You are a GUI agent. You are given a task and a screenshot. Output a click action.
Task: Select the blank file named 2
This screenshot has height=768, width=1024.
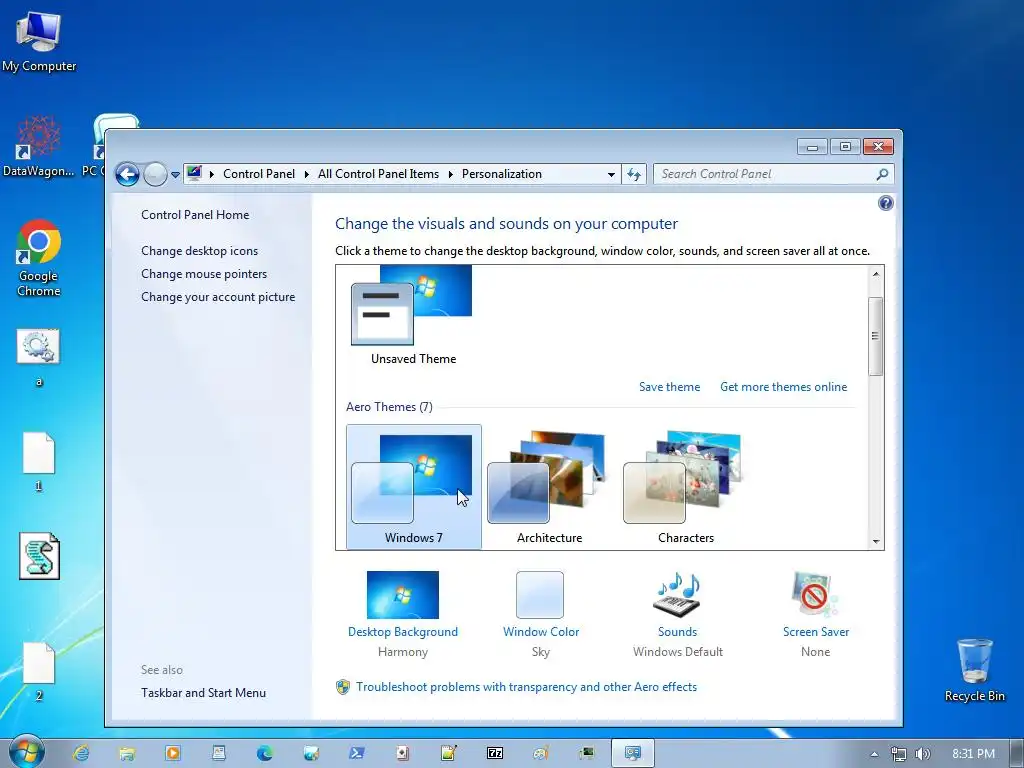pyautogui.click(x=39, y=671)
